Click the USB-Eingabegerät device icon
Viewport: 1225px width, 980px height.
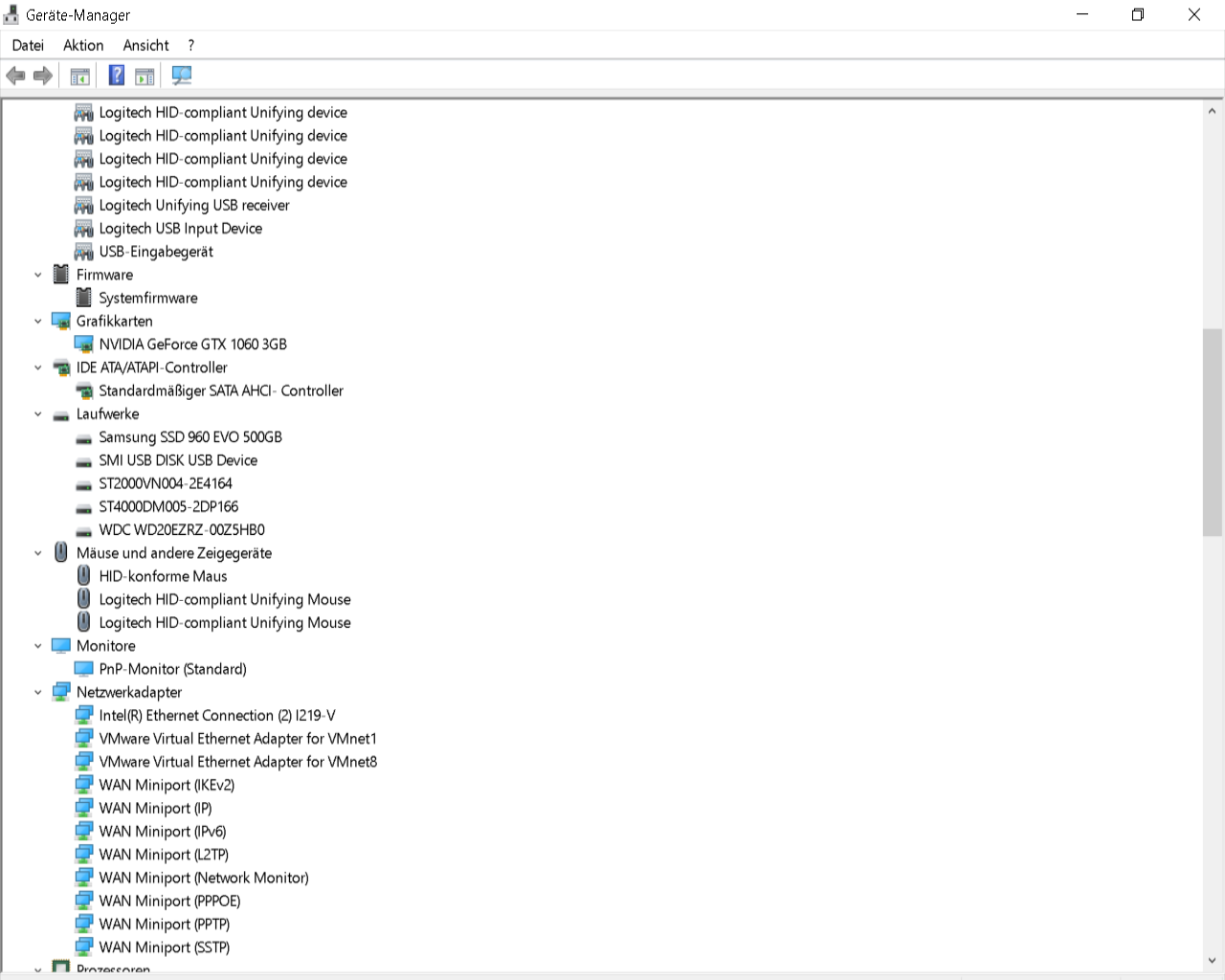click(x=84, y=252)
